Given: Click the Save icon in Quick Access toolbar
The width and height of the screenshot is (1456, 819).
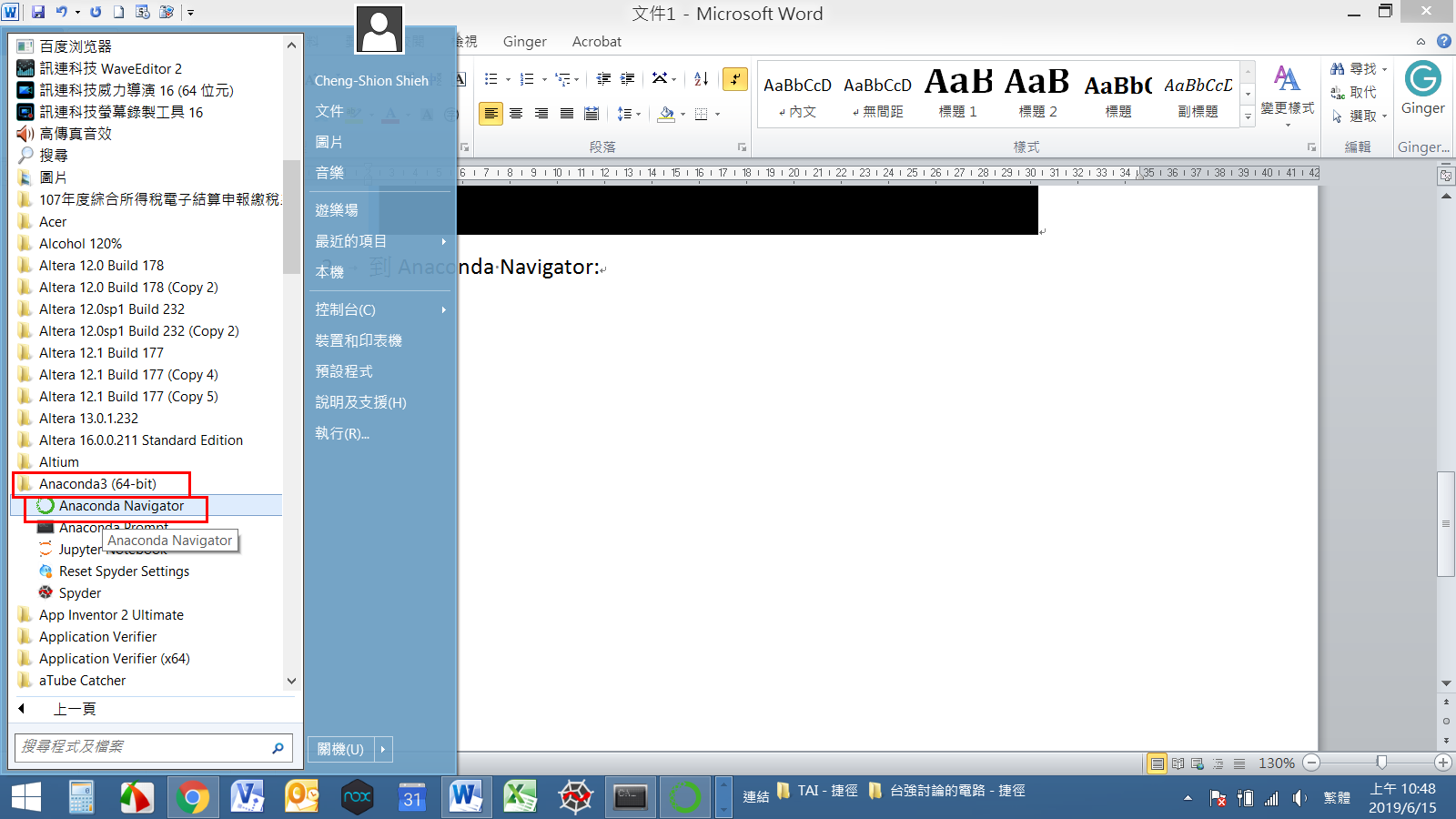Looking at the screenshot, I should 38,12.
